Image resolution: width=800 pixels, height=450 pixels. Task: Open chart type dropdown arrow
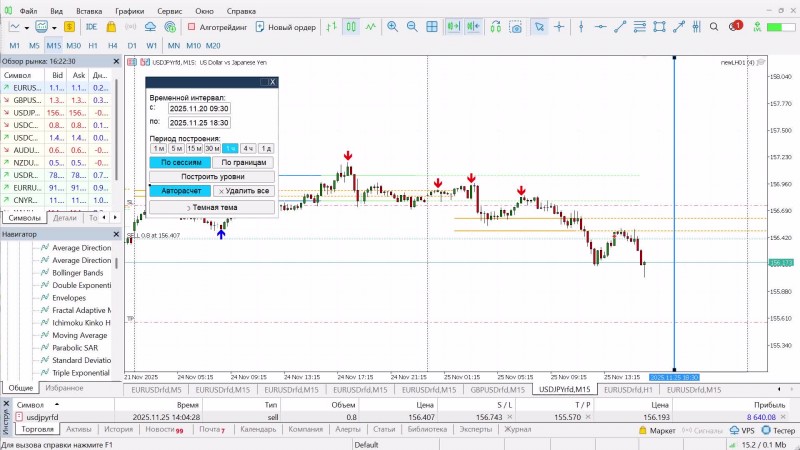coord(27,28)
